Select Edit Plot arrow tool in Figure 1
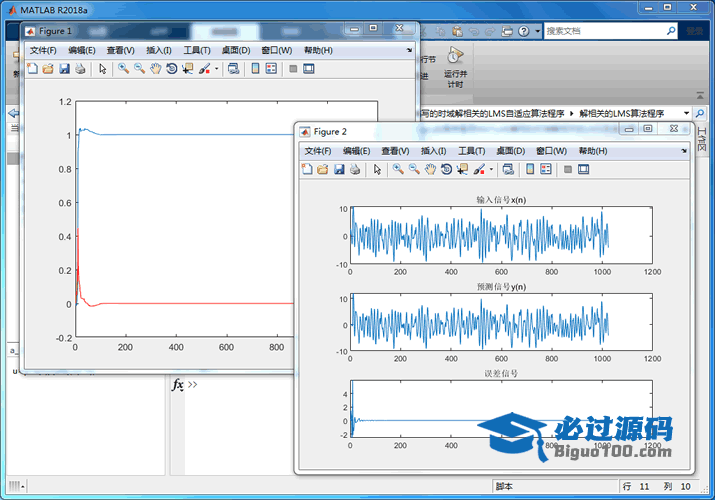The height and width of the screenshot is (500, 715). click(x=103, y=69)
